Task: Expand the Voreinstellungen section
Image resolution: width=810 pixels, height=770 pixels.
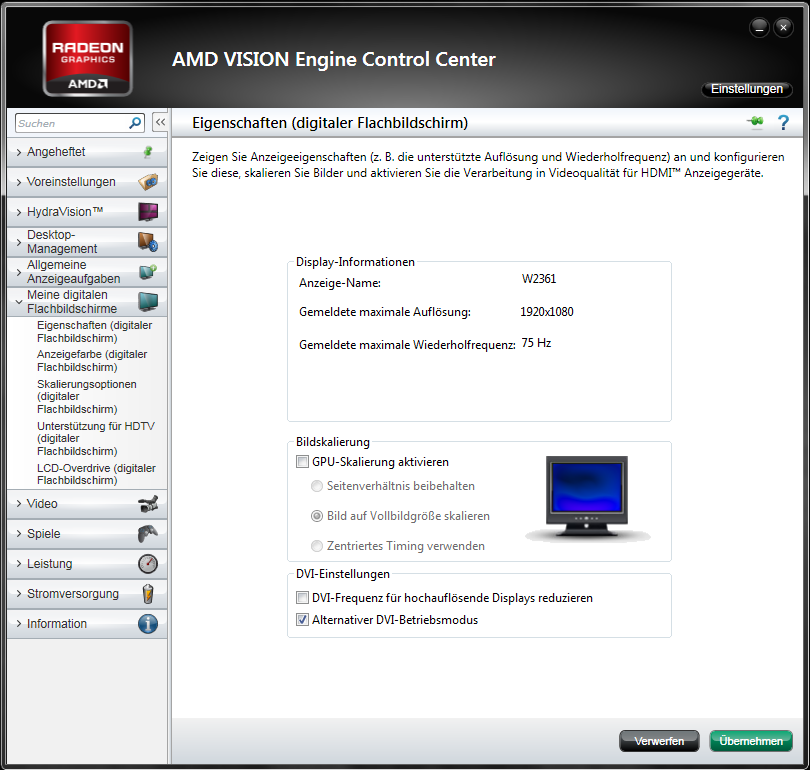Action: click(x=87, y=182)
